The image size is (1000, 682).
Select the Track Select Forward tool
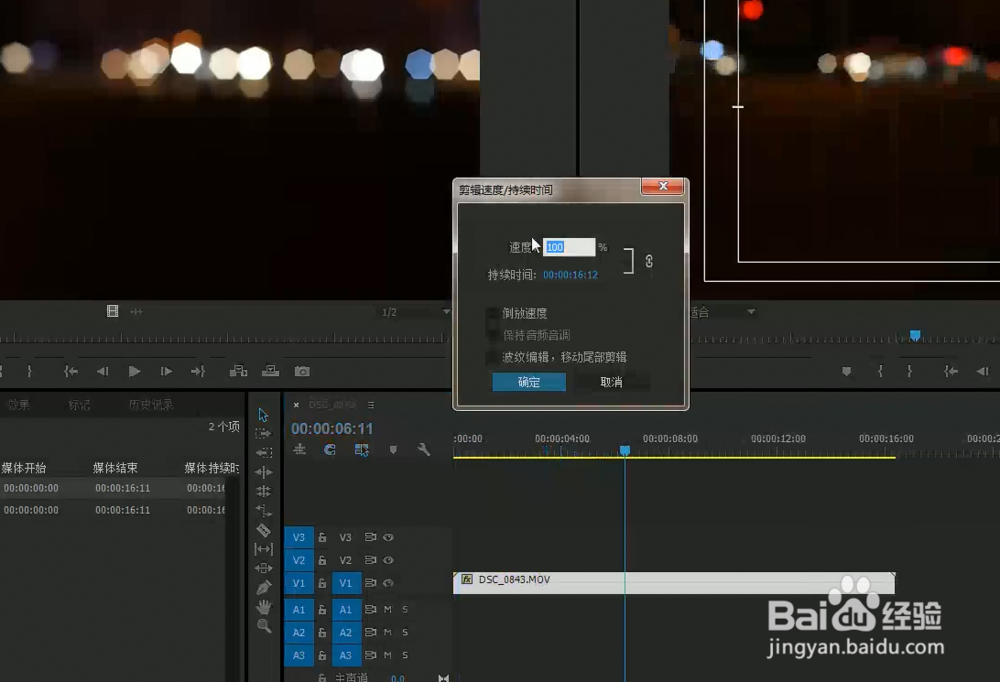pyautogui.click(x=263, y=434)
